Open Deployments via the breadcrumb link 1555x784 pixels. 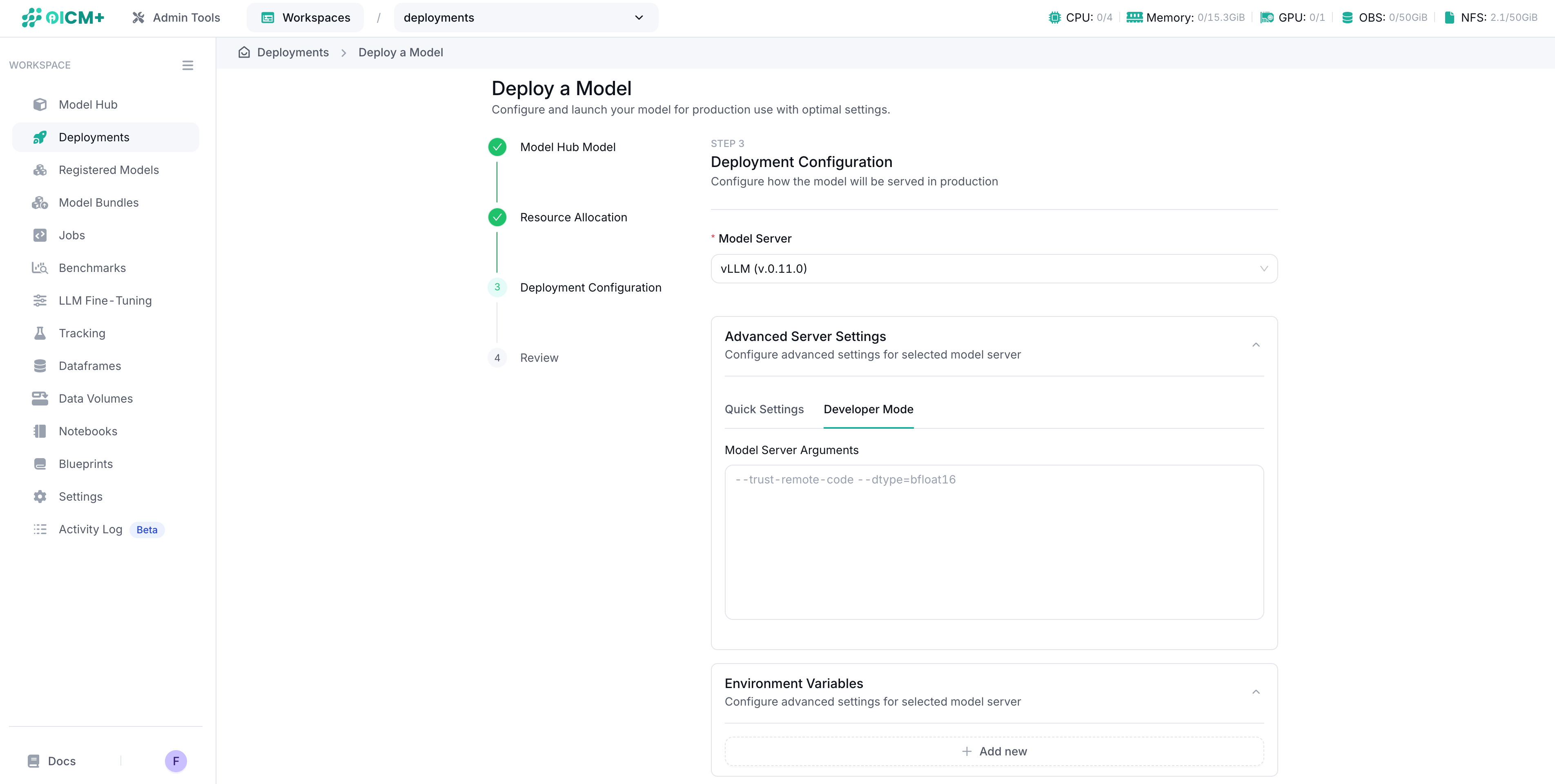point(293,52)
